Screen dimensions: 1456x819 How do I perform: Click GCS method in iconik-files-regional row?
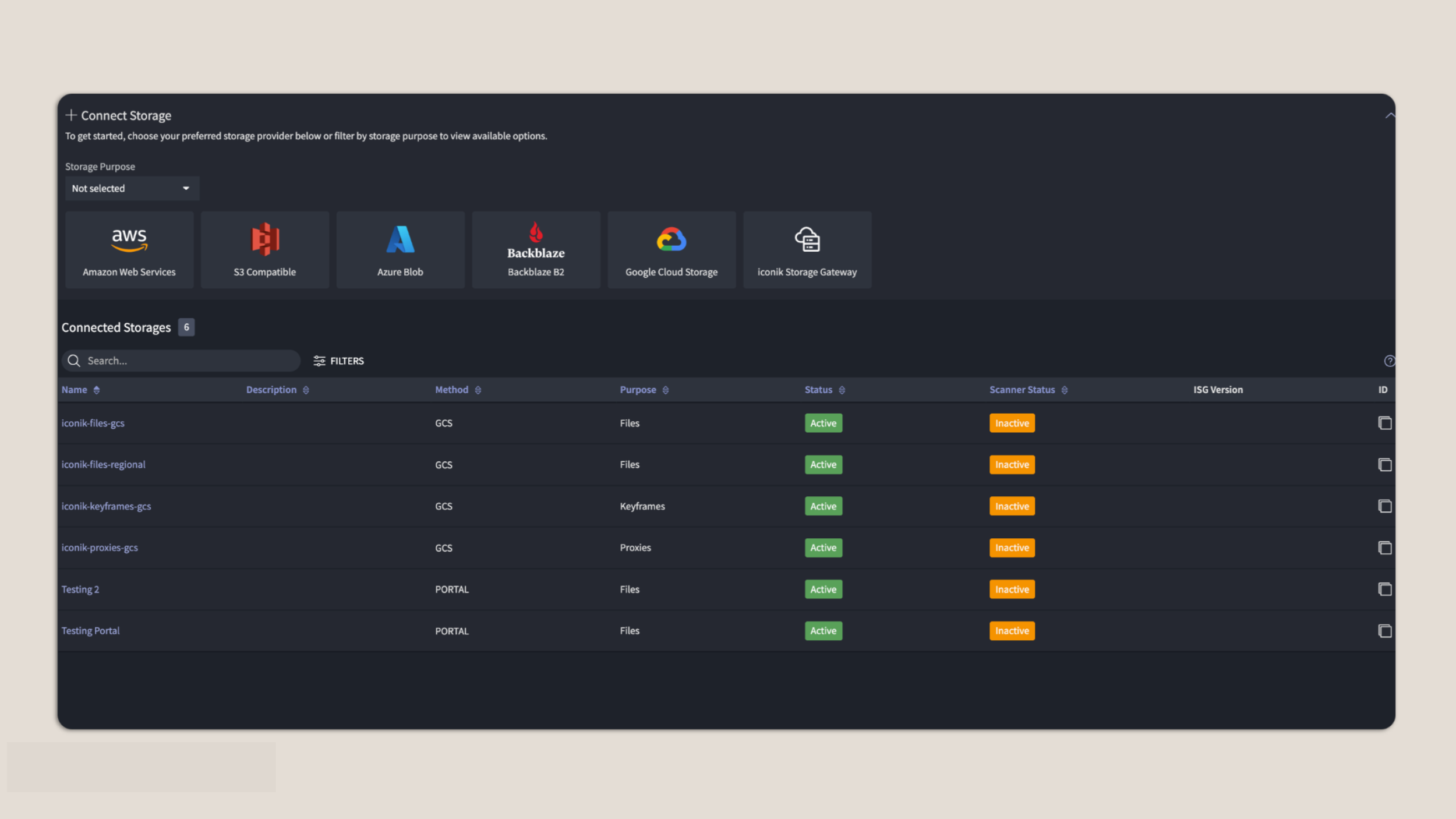click(444, 464)
